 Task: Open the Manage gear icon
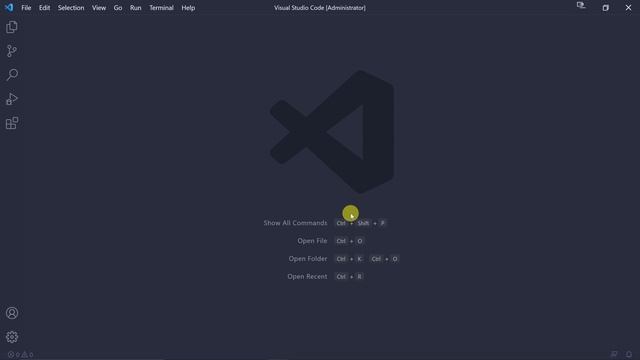pyautogui.click(x=12, y=337)
